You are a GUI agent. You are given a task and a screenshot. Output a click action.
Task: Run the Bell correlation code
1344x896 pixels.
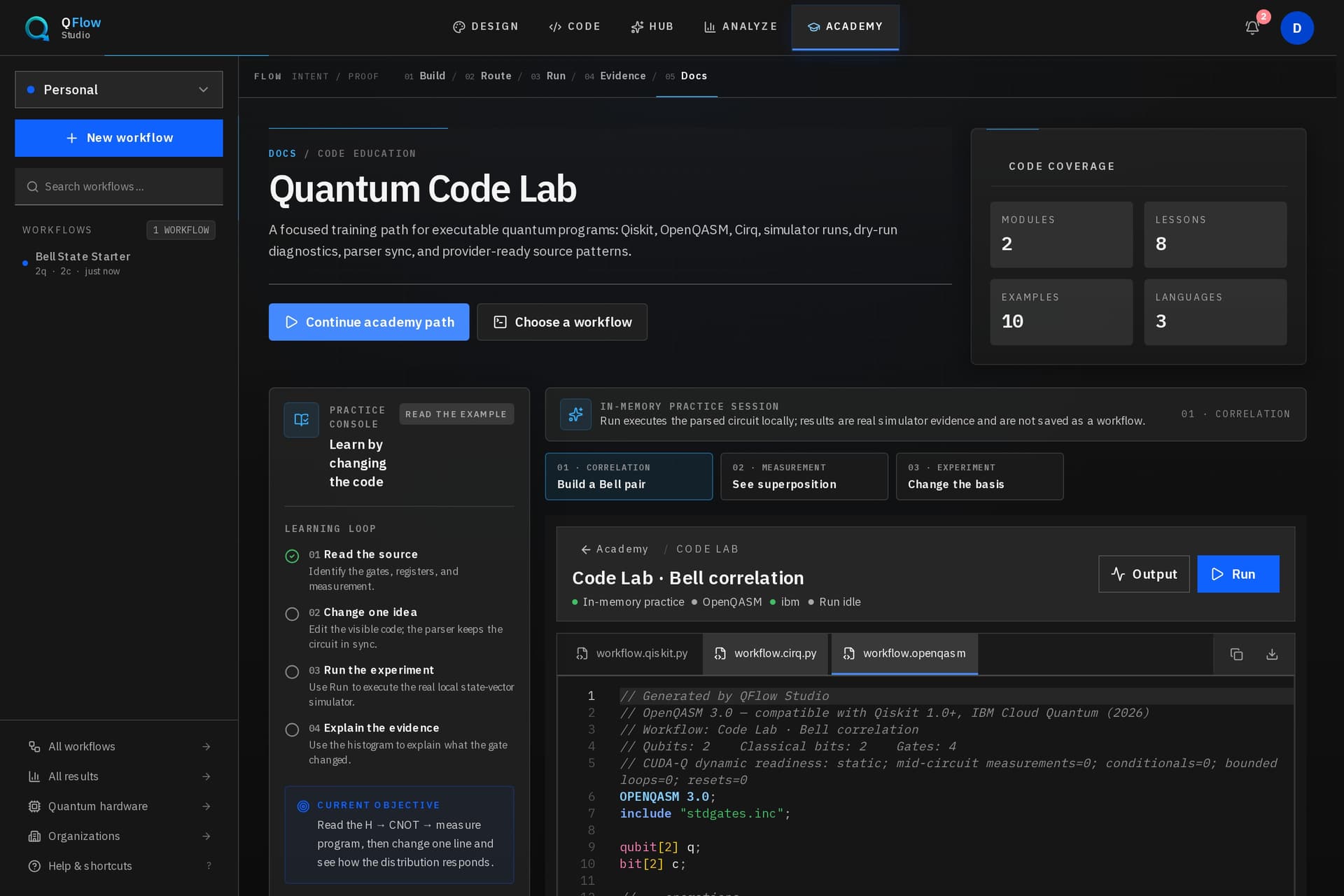tap(1238, 574)
